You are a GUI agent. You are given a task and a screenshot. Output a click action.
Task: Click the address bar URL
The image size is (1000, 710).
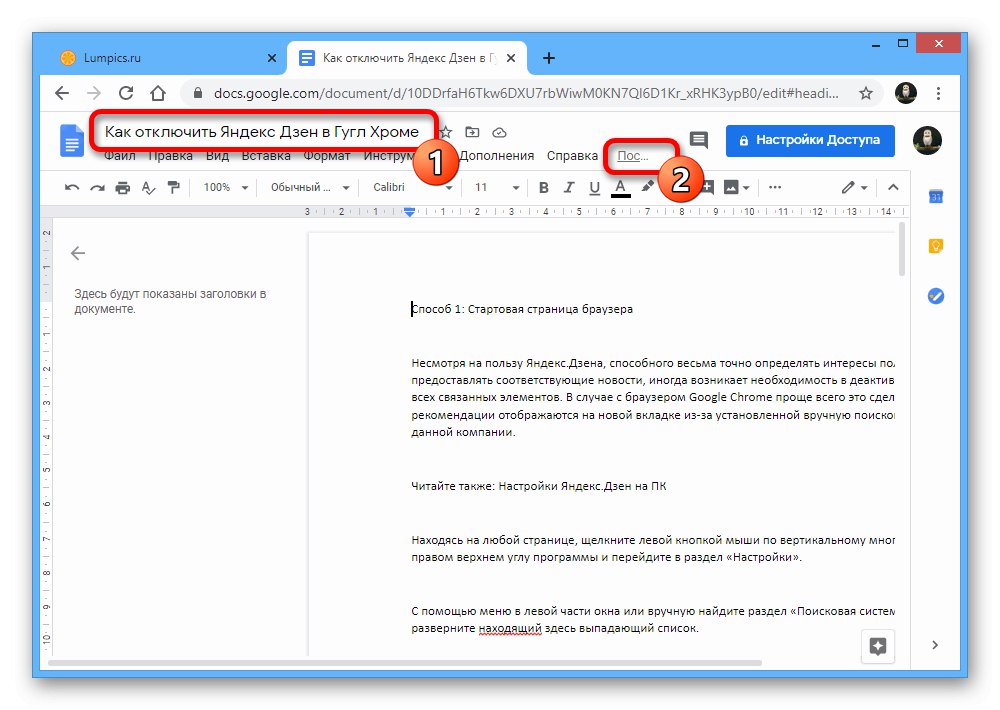[x=526, y=93]
